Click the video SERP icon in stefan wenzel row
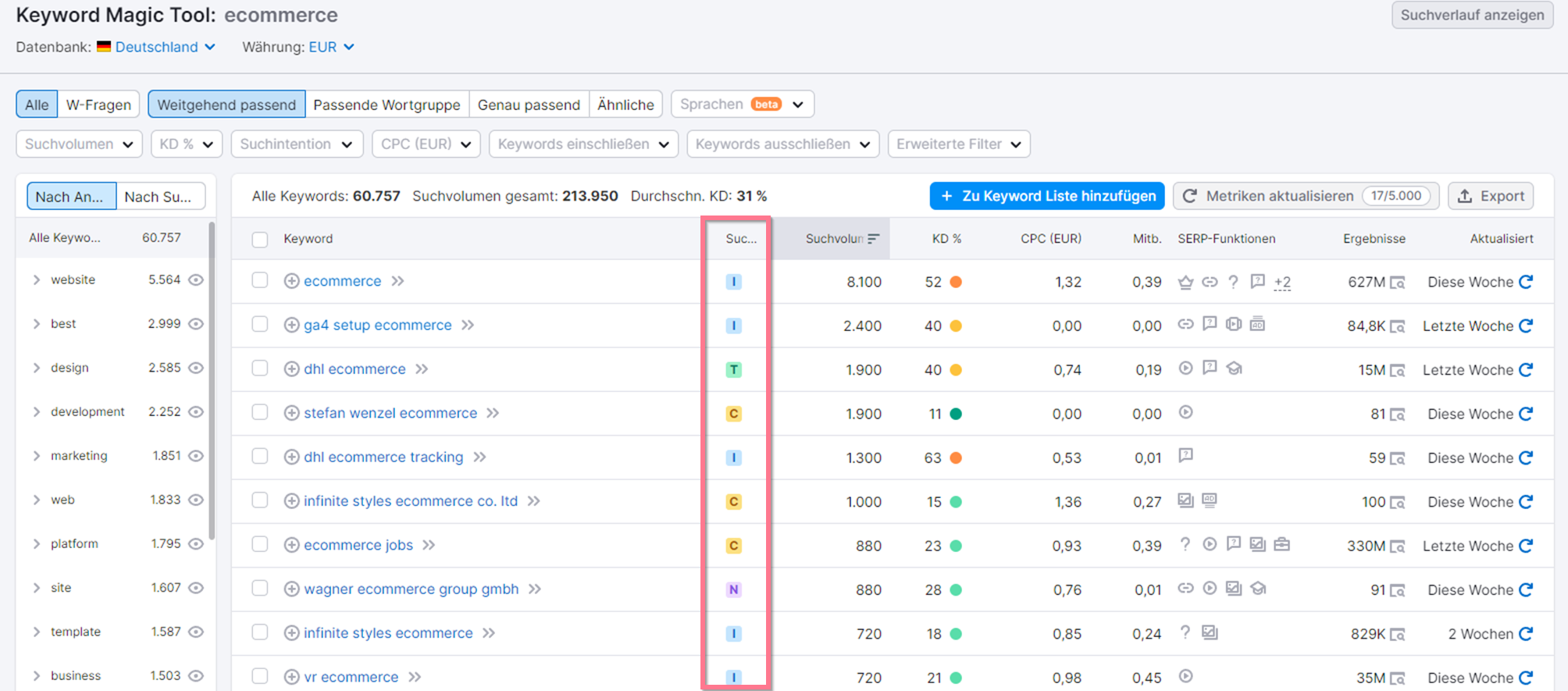 pyautogui.click(x=1185, y=412)
